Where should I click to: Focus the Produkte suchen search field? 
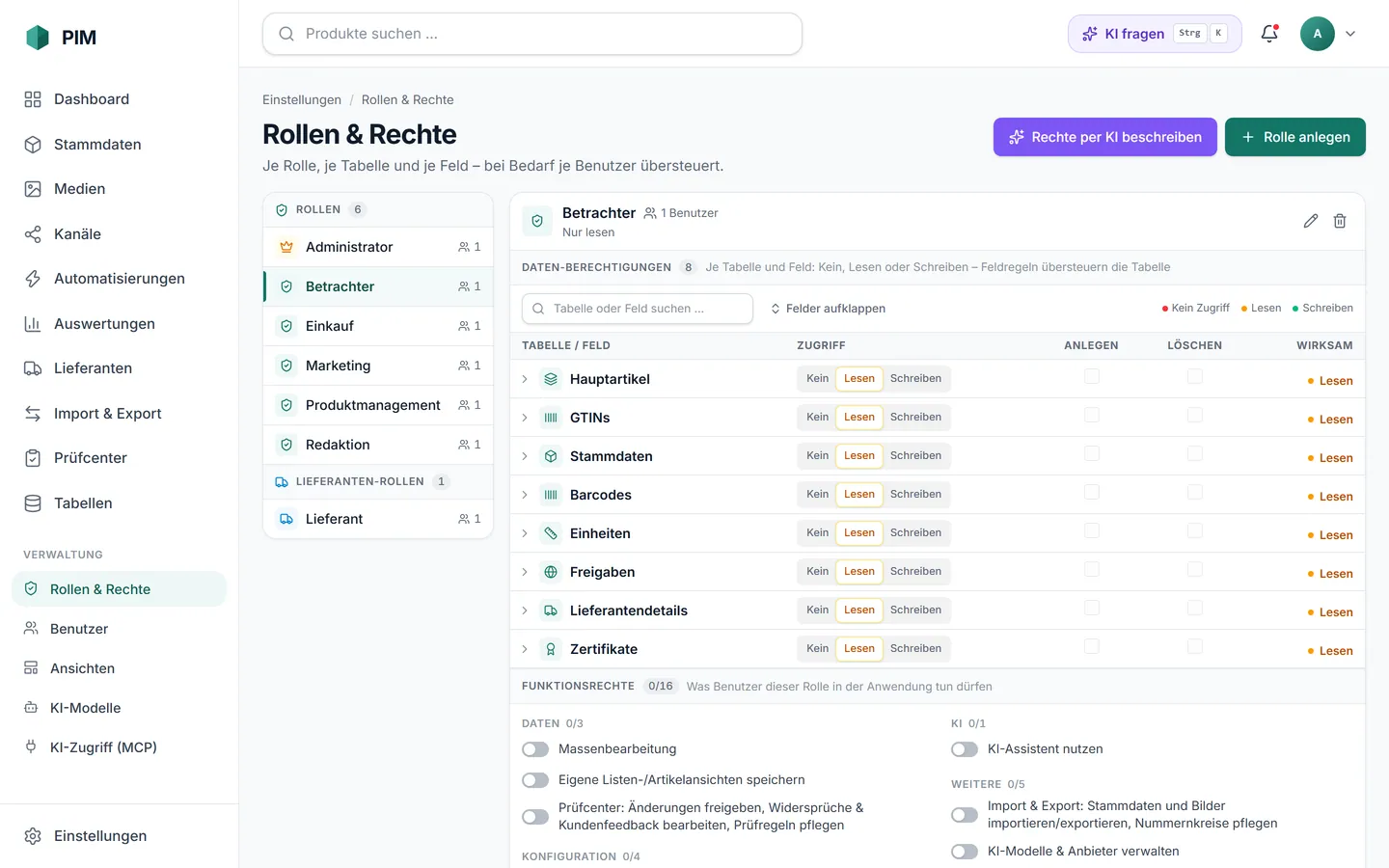pos(532,34)
